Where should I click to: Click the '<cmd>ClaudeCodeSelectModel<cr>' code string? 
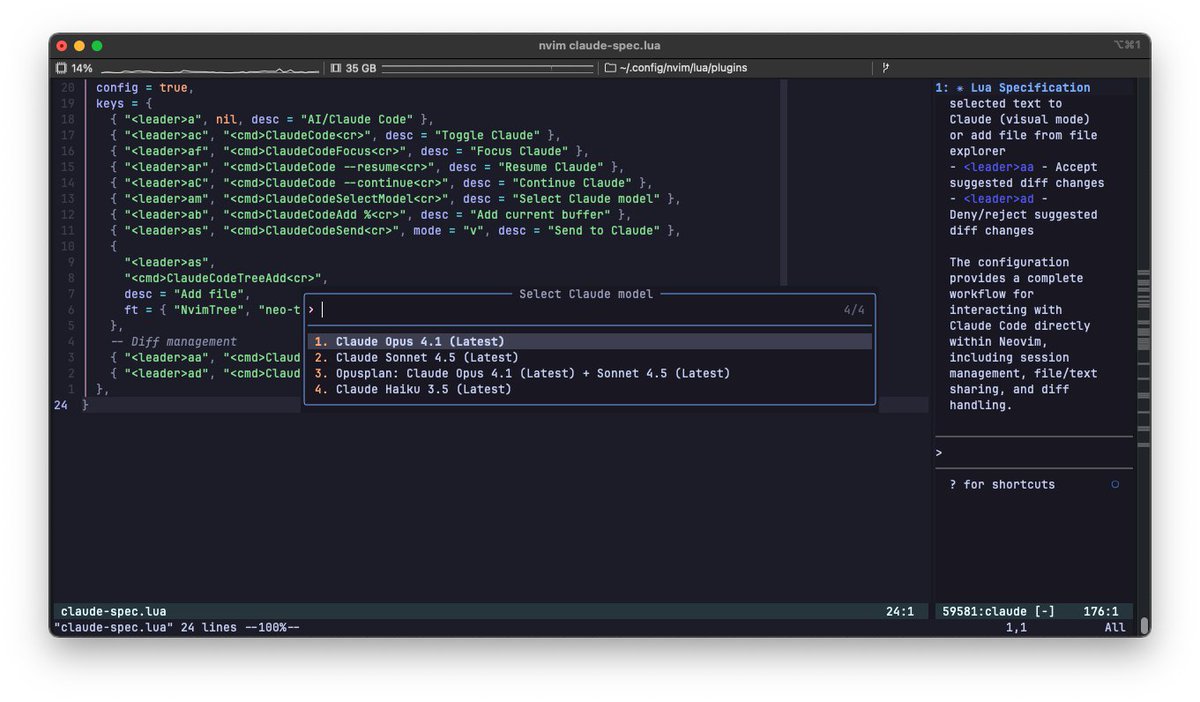(335, 199)
